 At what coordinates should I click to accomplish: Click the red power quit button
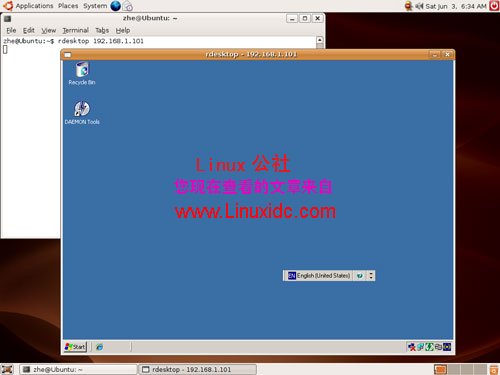pos(494,6)
